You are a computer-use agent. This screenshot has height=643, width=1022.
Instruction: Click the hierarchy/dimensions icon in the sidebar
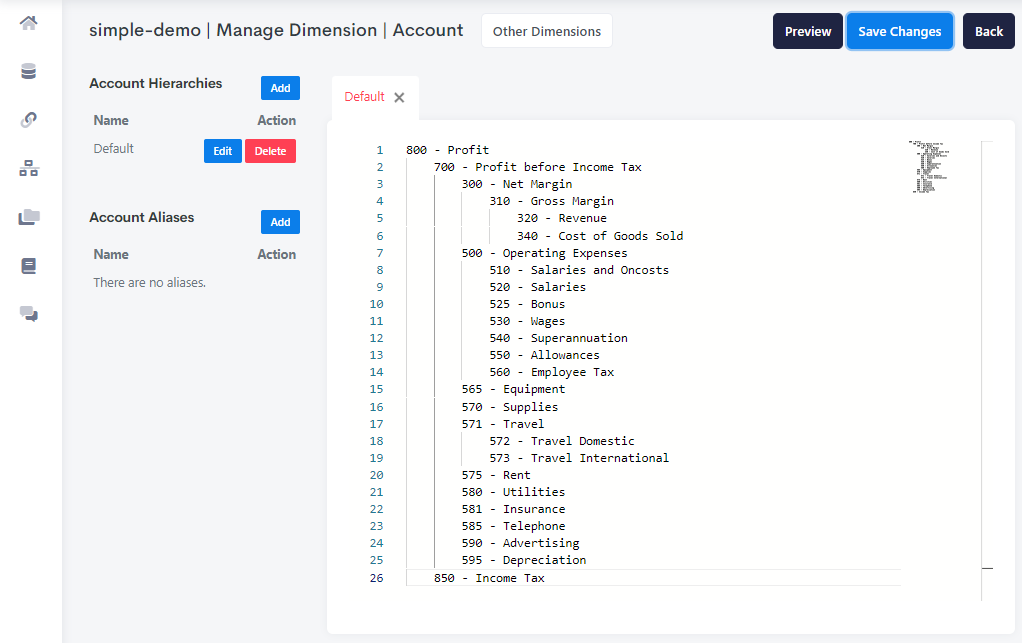pos(29,168)
